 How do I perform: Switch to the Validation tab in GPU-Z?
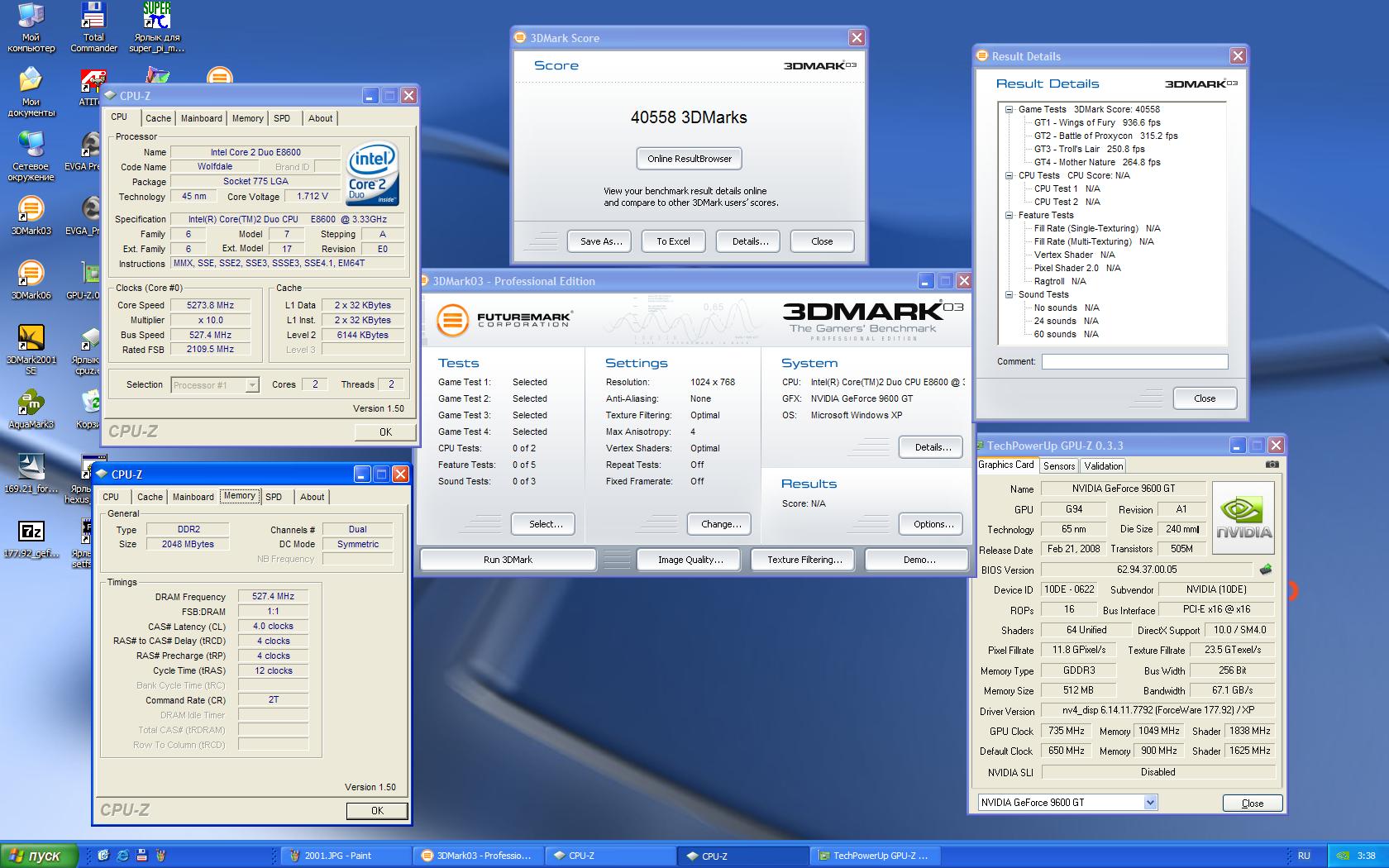tap(1104, 466)
